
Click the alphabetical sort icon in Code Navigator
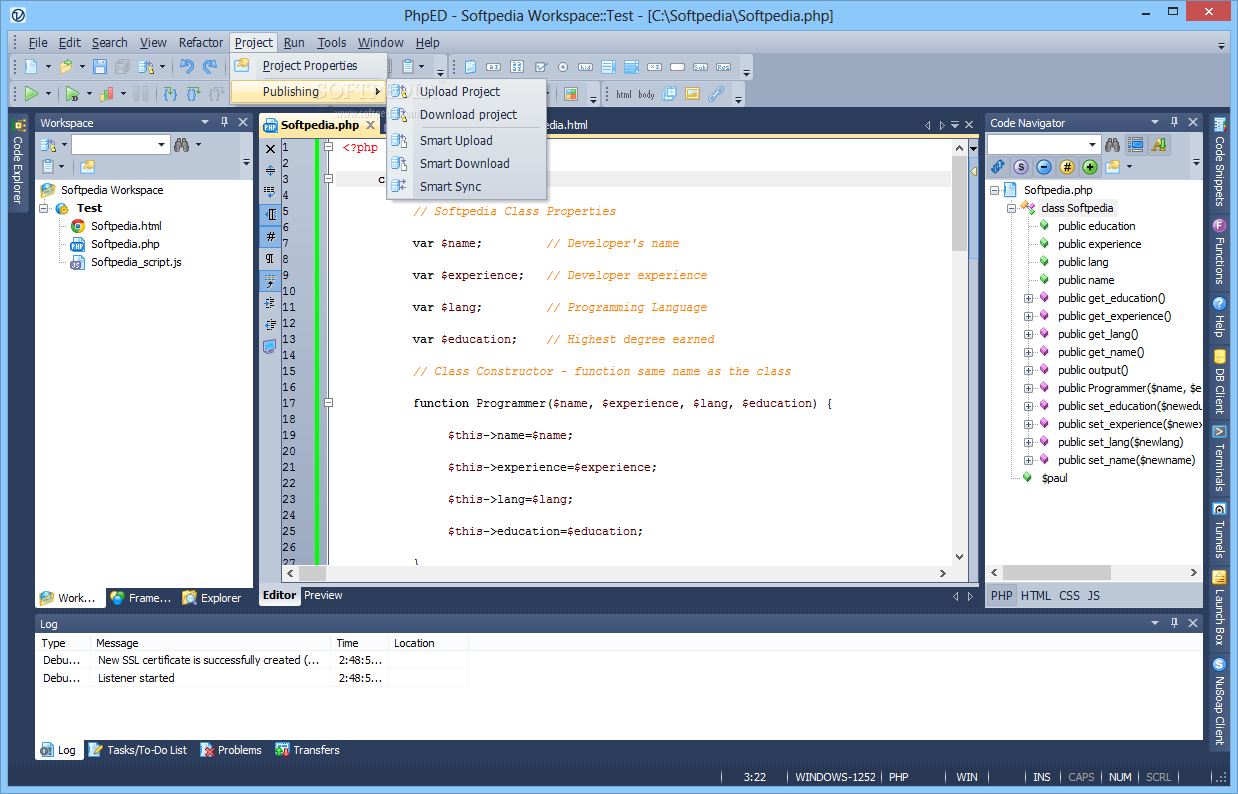pyautogui.click(x=1159, y=145)
